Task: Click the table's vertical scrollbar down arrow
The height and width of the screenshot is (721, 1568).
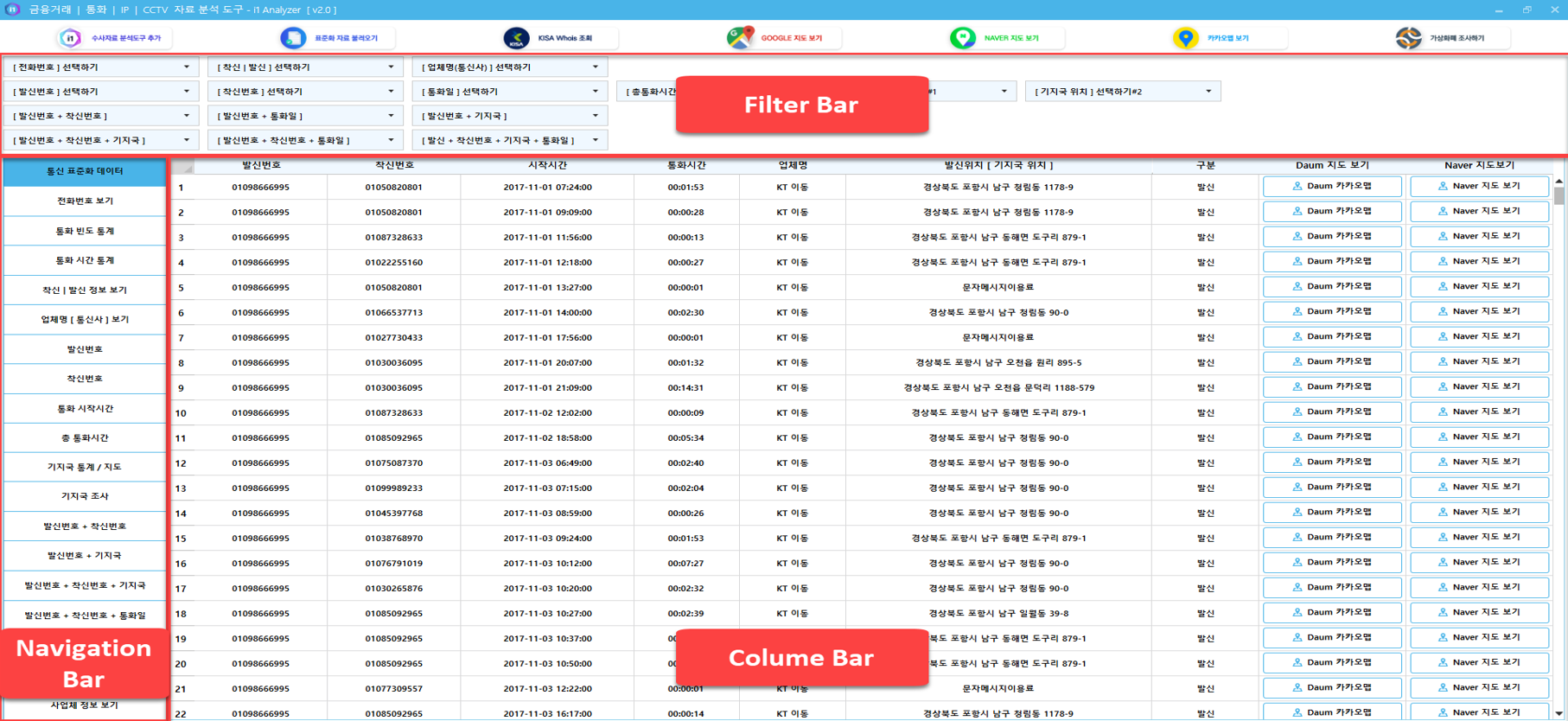Action: 1558,713
